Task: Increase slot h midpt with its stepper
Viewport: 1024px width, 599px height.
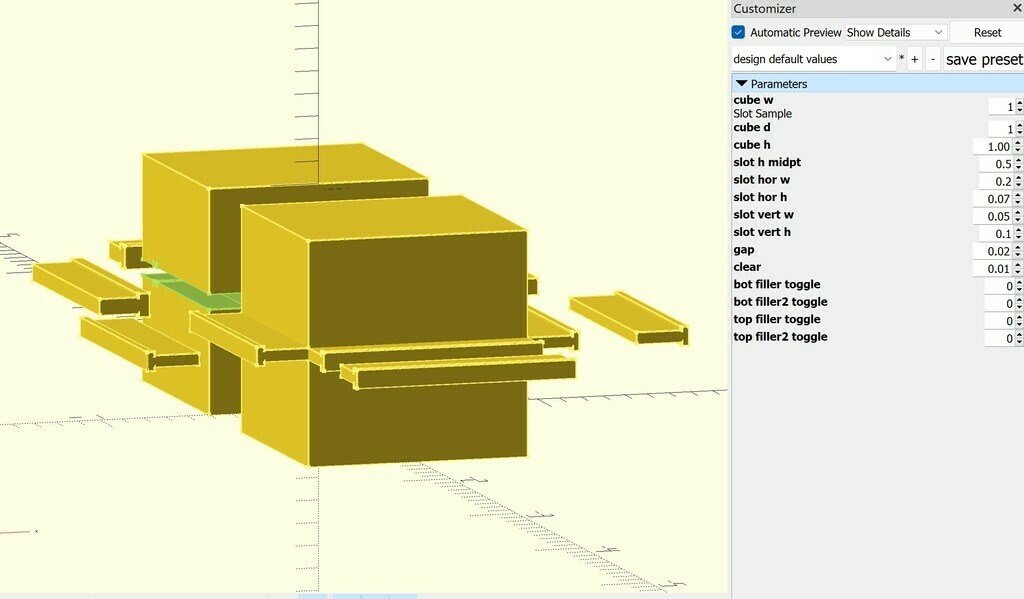Action: (x=1018, y=158)
